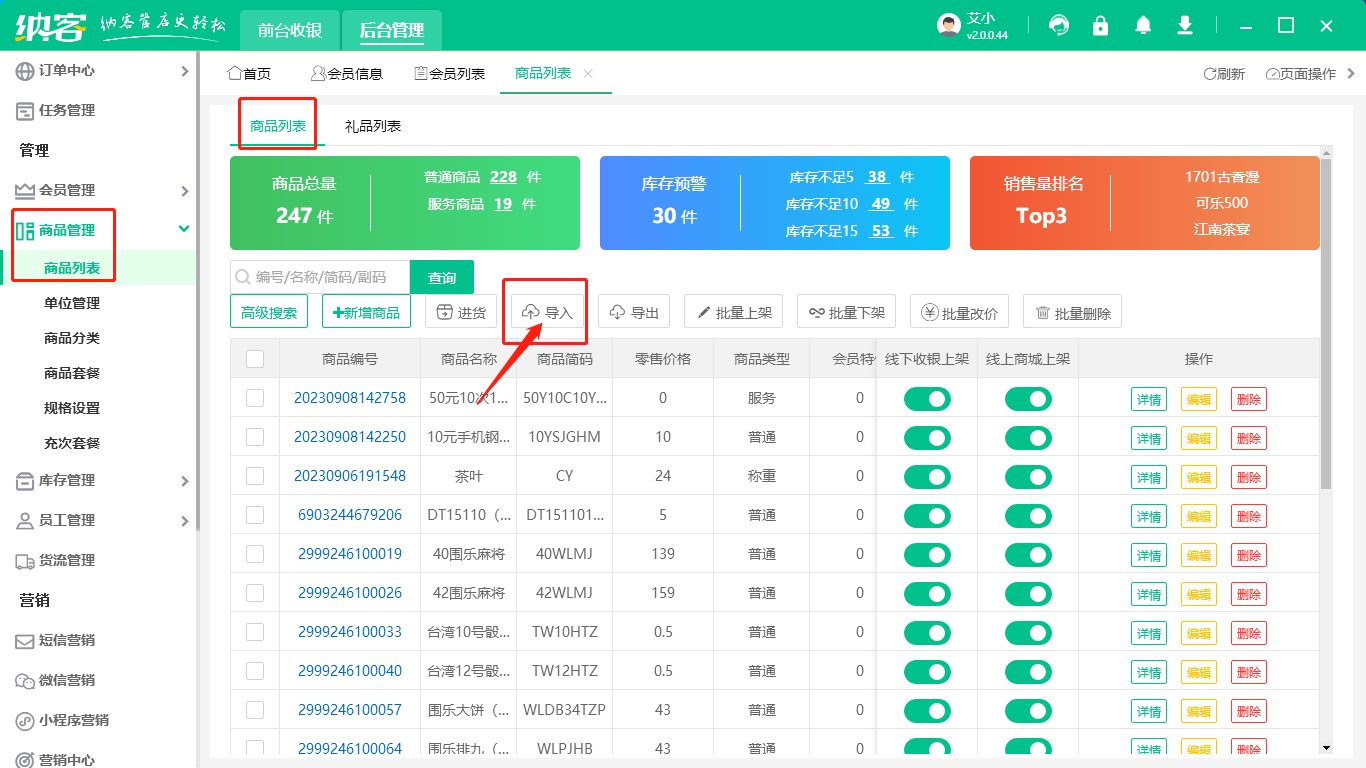This screenshot has width=1366, height=768.
Task: Select the 批量改价 bulk price change tool
Action: click(x=959, y=311)
